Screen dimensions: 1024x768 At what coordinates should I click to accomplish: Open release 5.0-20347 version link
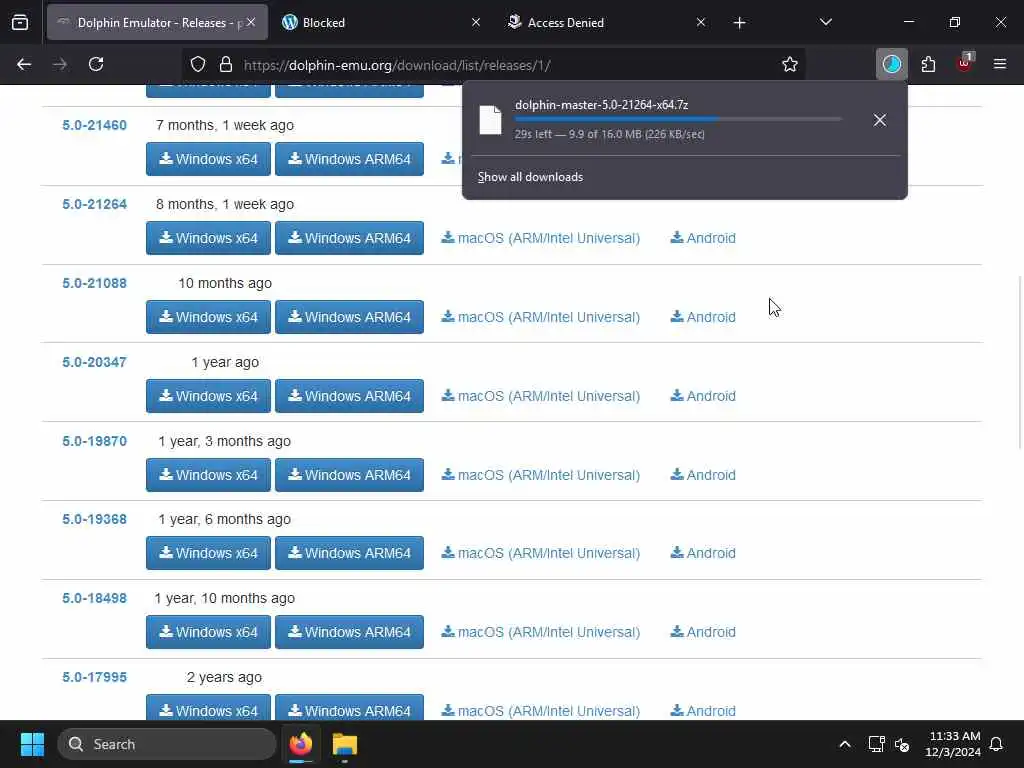click(x=94, y=362)
